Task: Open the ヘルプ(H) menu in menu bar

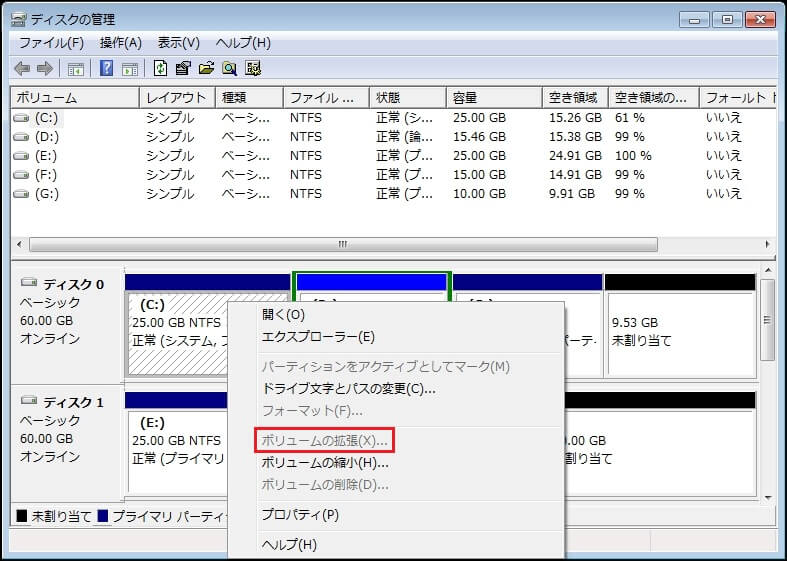Action: coord(243,43)
